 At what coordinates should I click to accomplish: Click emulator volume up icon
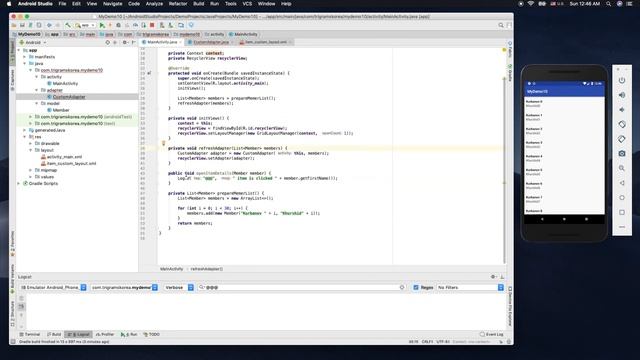622,95
